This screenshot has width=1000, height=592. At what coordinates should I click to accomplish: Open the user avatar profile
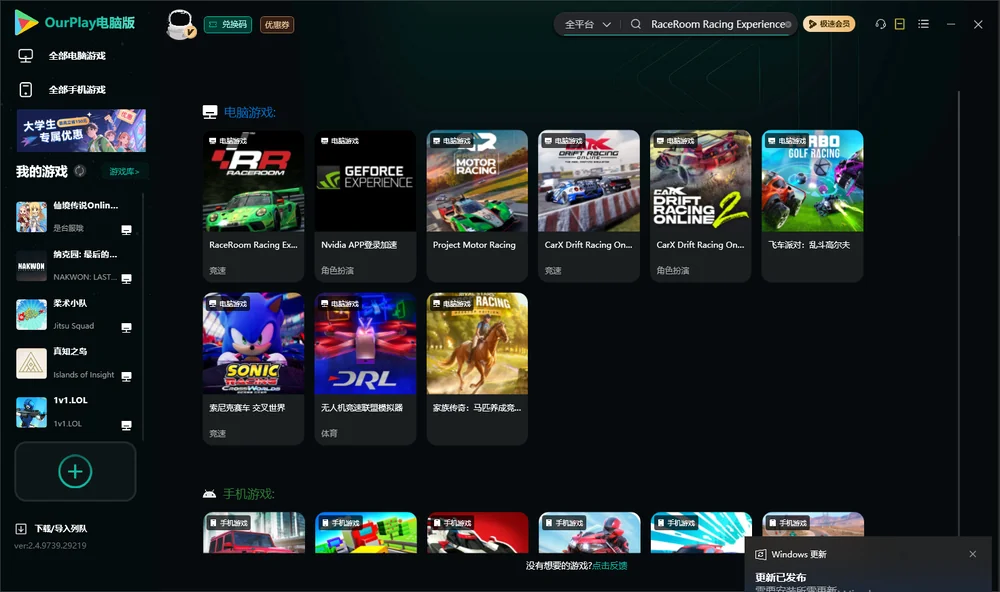point(180,24)
